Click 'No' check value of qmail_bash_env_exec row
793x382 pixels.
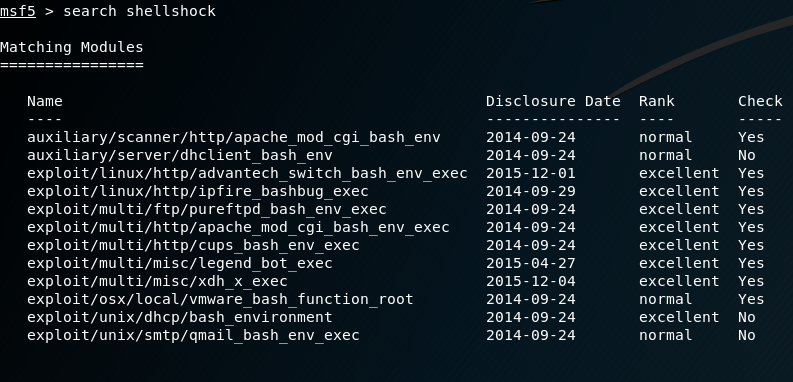coord(746,335)
